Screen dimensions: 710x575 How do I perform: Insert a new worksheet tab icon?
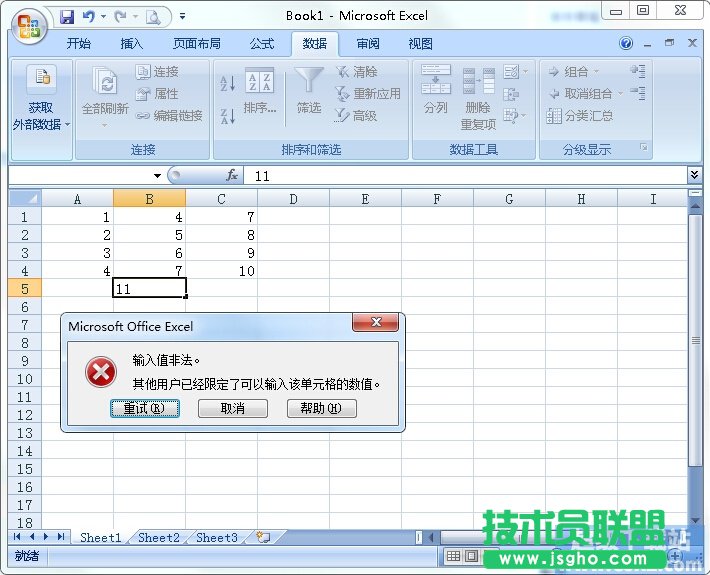coord(263,537)
